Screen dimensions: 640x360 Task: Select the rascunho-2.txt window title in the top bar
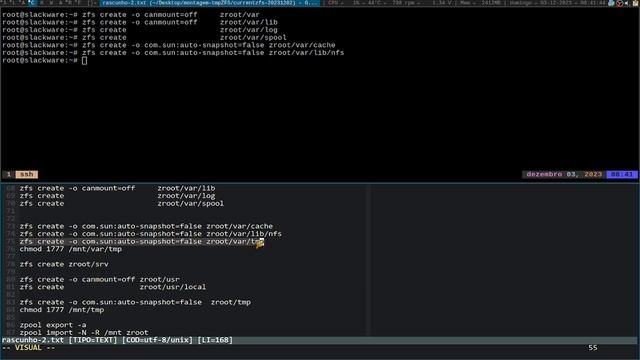pyautogui.click(x=210, y=3)
